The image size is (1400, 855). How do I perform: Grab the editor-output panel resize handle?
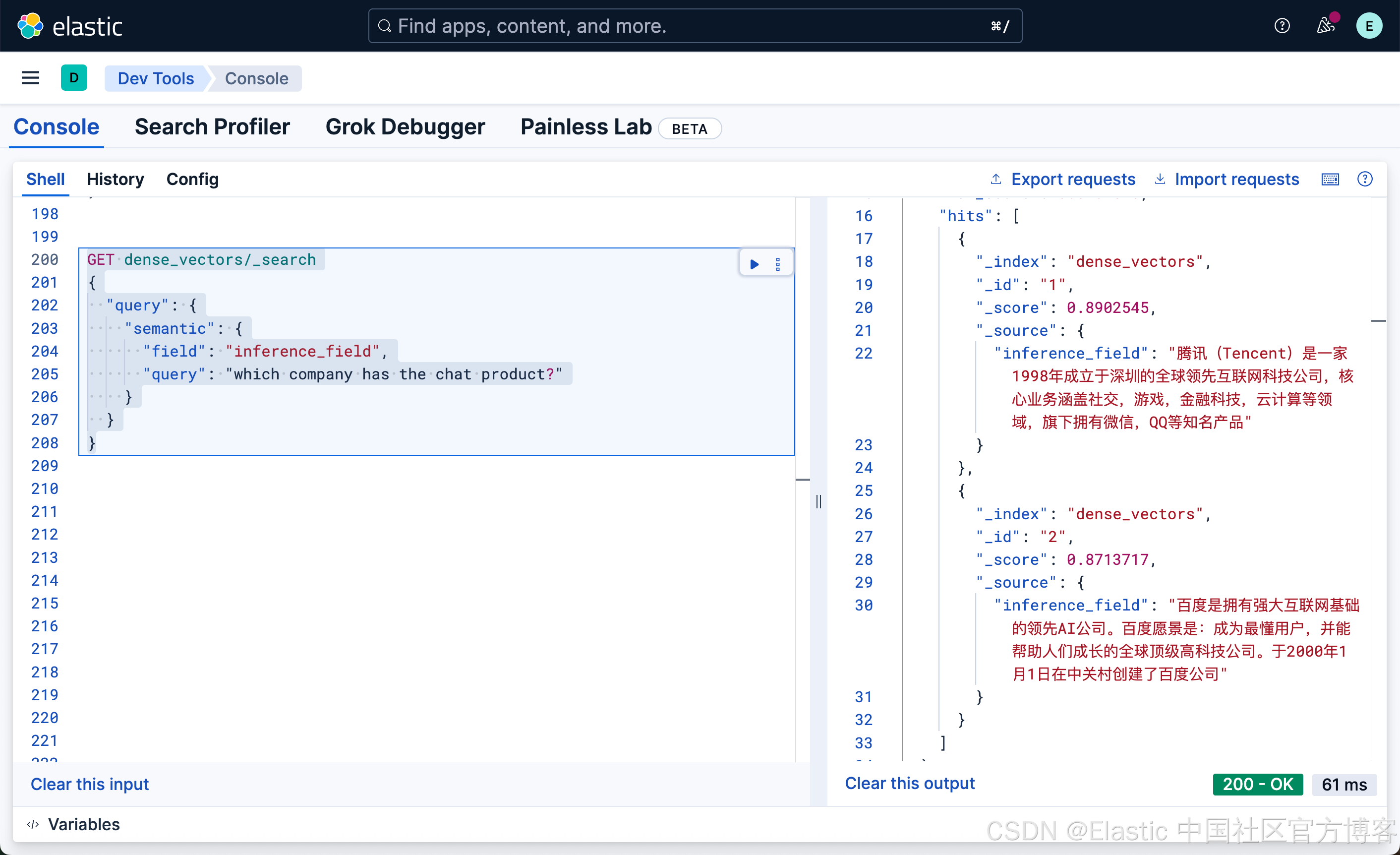click(x=818, y=501)
